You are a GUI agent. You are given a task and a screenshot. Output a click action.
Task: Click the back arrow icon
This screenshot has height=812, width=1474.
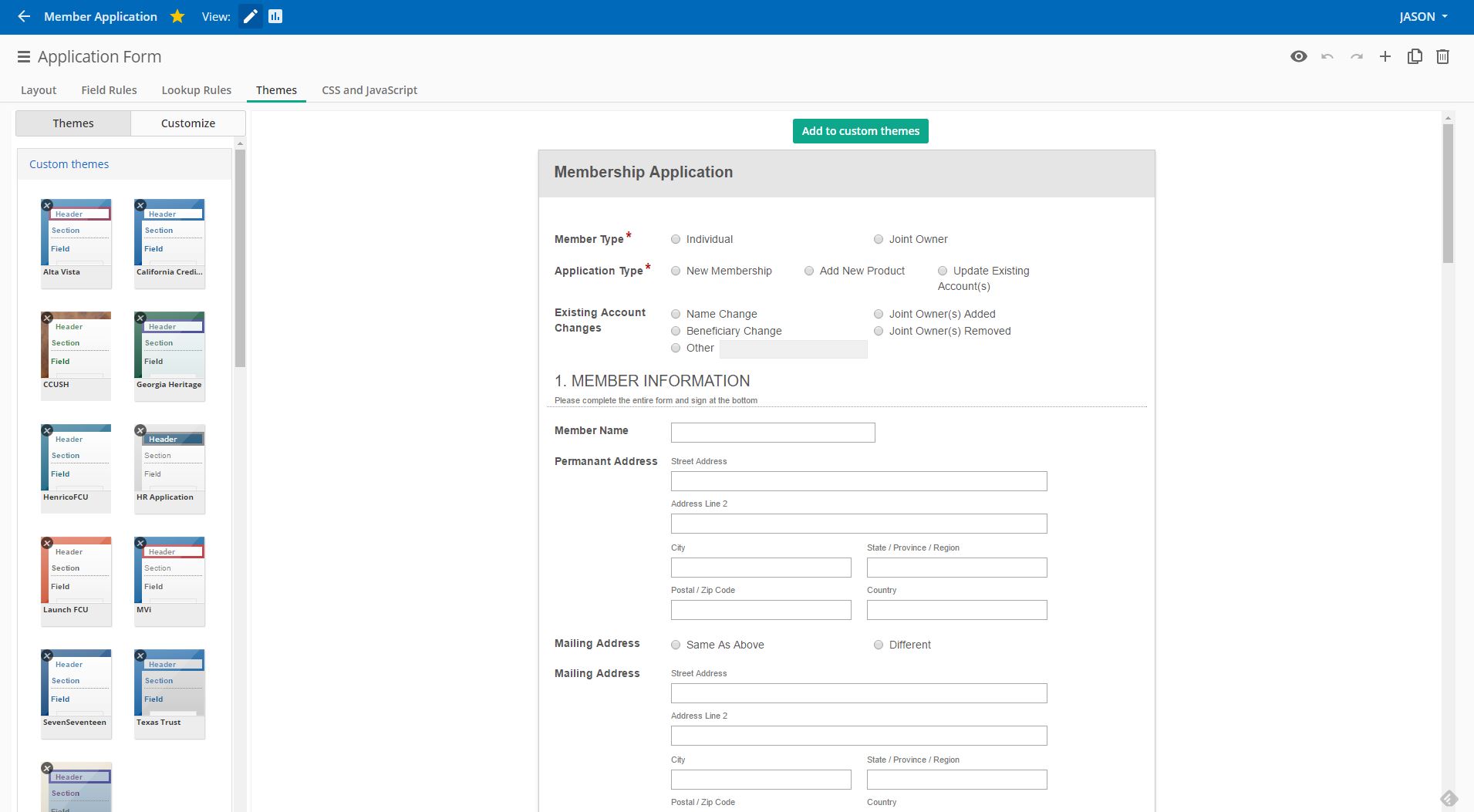[24, 16]
